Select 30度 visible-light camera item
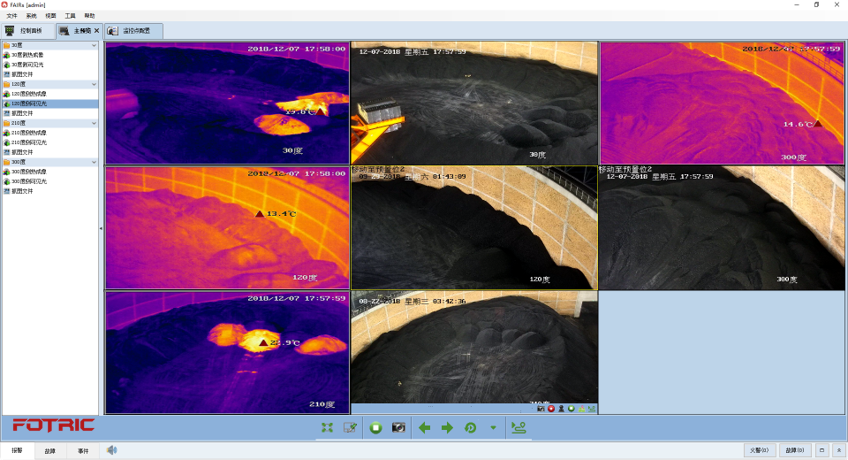 pos(50,65)
